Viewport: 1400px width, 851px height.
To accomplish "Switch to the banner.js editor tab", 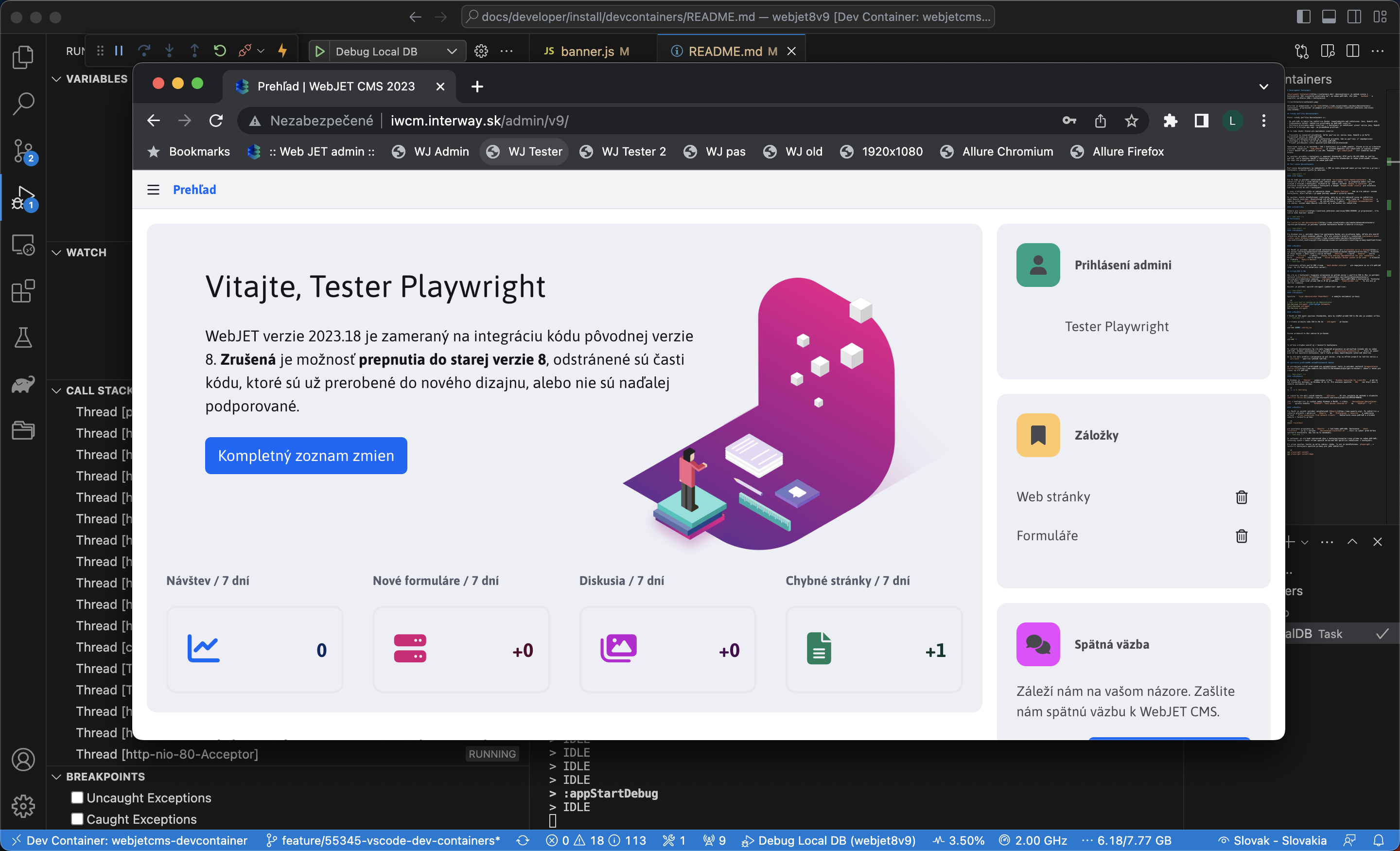I will [x=586, y=51].
